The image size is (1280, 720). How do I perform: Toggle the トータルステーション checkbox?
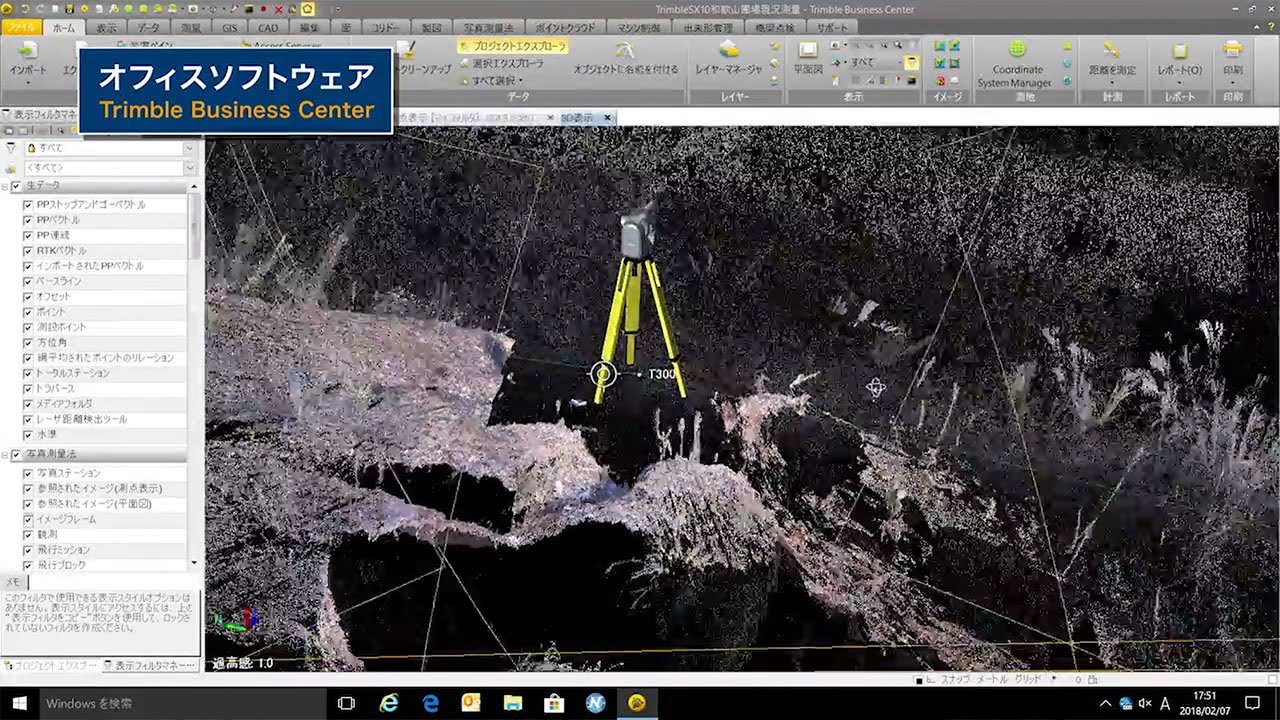(x=28, y=373)
